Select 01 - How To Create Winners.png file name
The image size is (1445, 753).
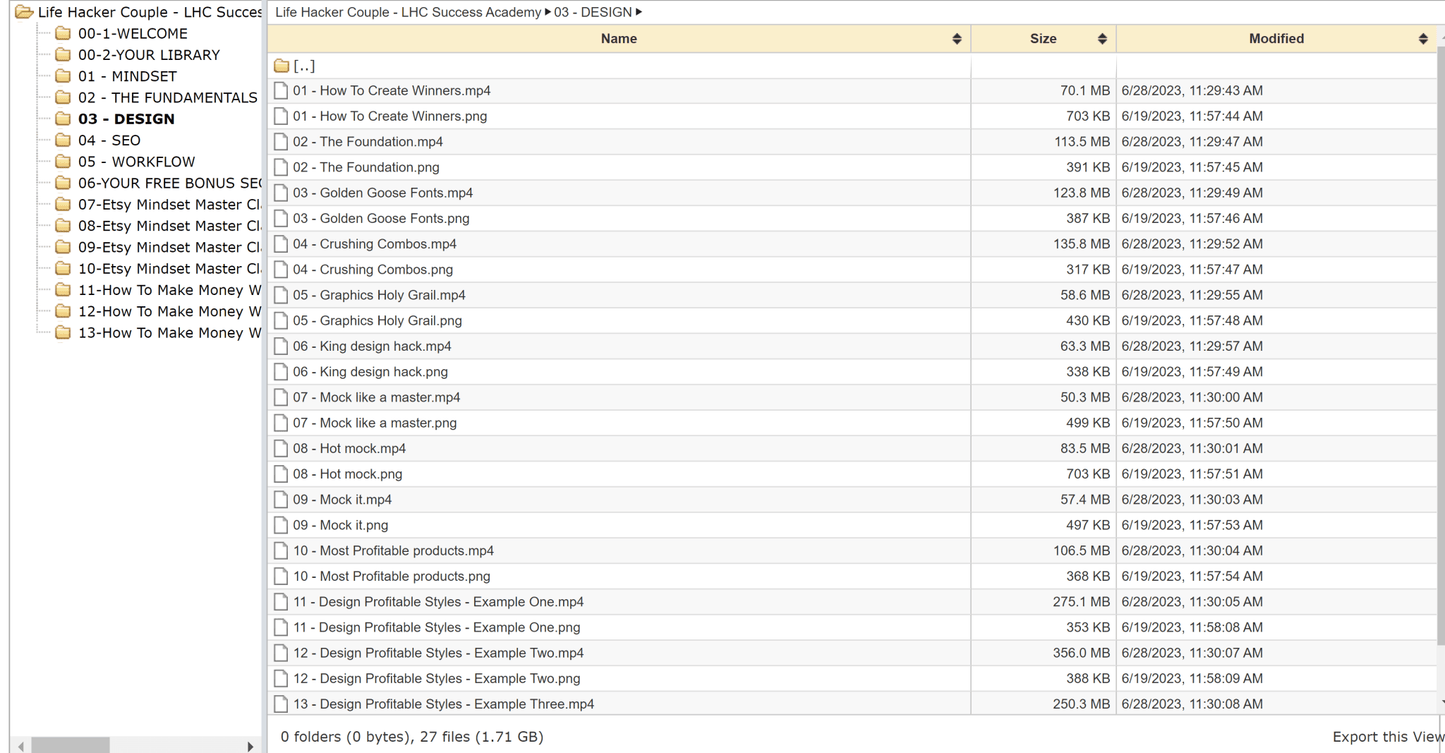390,116
